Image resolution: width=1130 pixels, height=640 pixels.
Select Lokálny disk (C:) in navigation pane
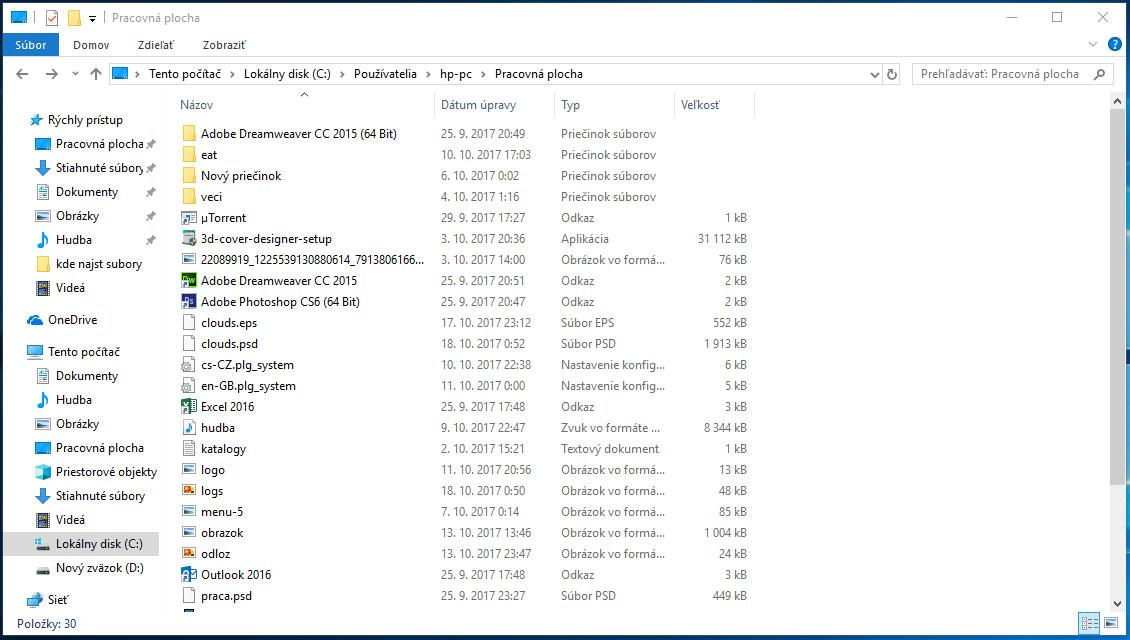tap(81, 544)
